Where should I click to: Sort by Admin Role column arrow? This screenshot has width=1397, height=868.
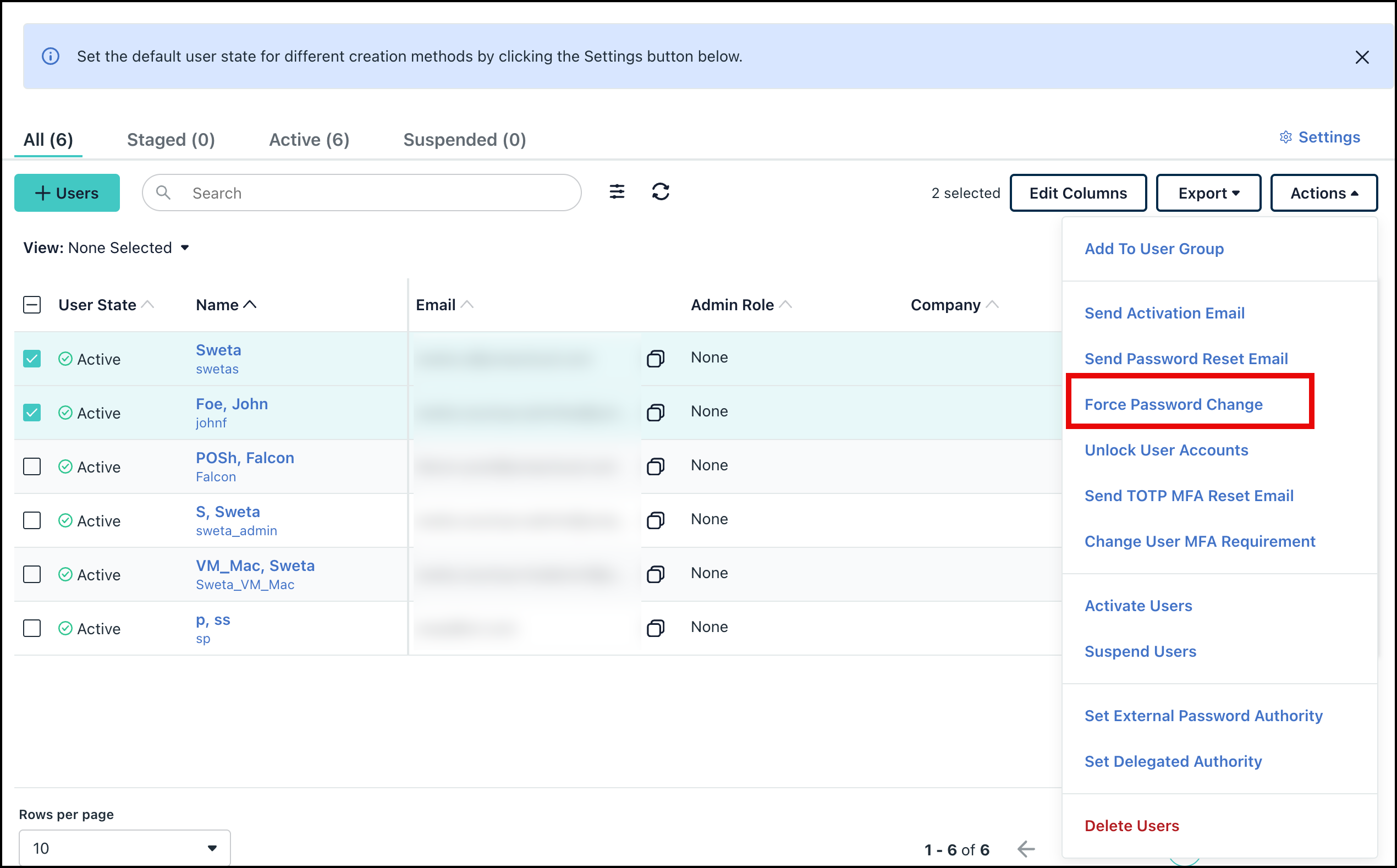[x=786, y=305]
